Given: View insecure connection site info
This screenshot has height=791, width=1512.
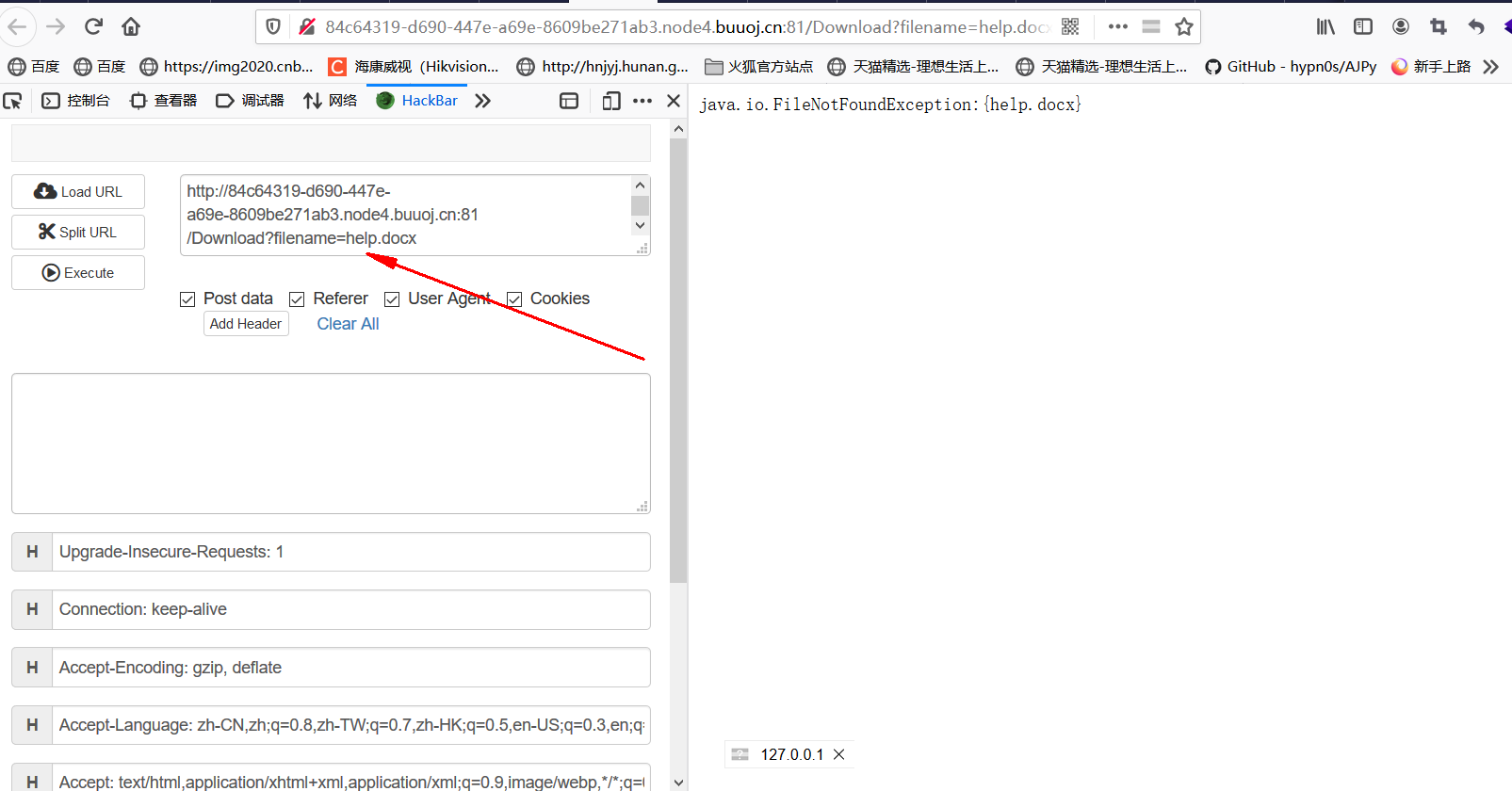Looking at the screenshot, I should pos(306,27).
